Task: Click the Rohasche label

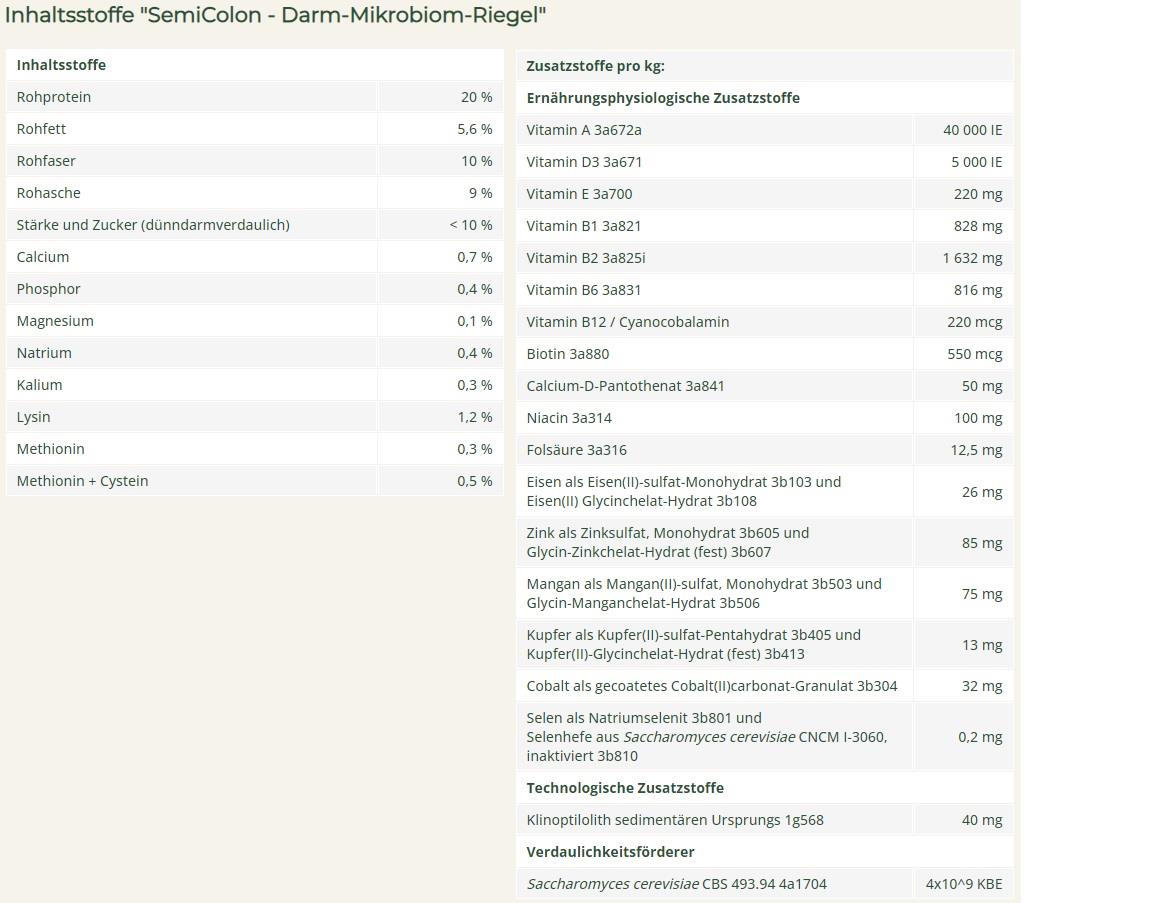Action: (x=48, y=193)
